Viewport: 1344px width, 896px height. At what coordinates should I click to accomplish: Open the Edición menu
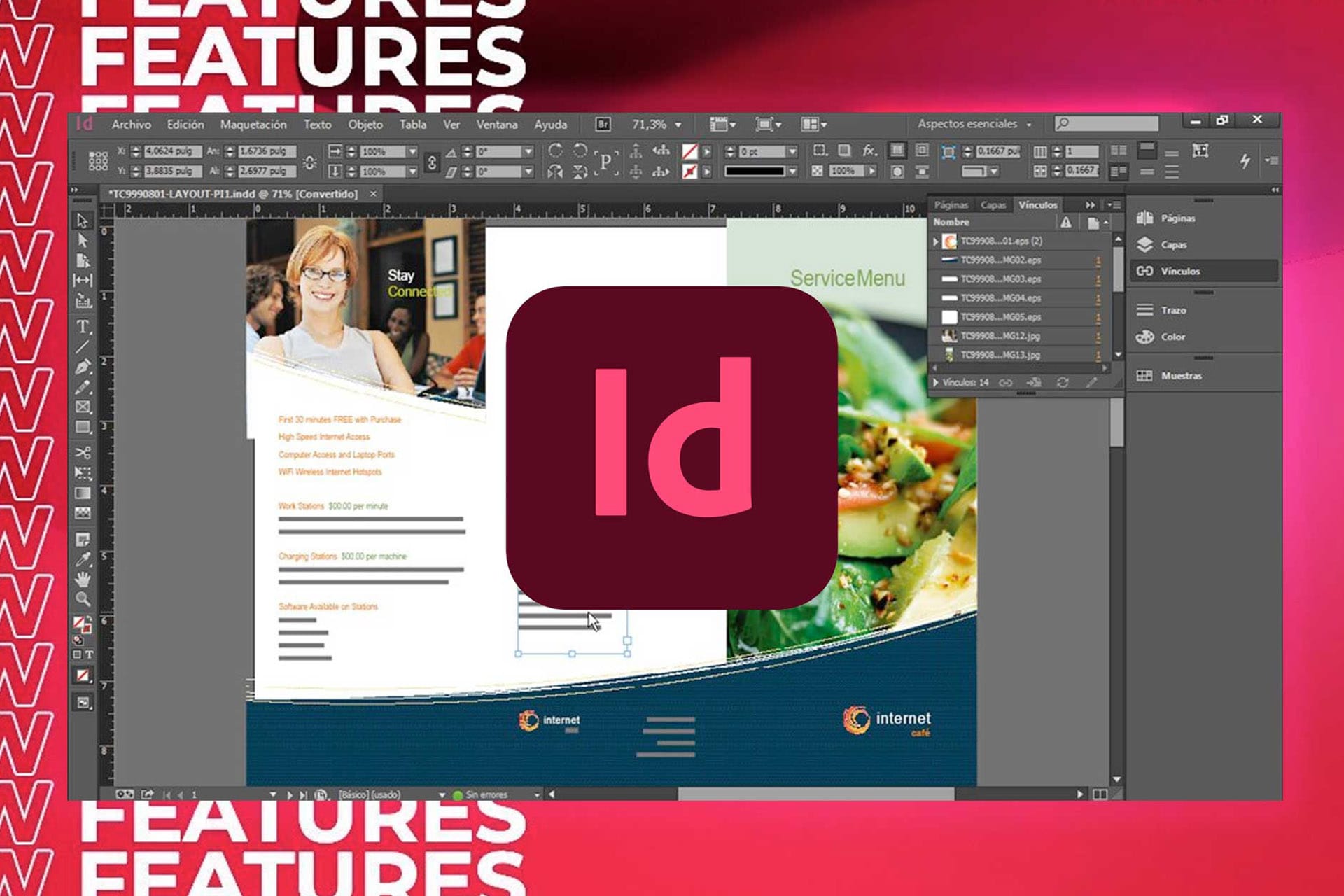point(185,124)
